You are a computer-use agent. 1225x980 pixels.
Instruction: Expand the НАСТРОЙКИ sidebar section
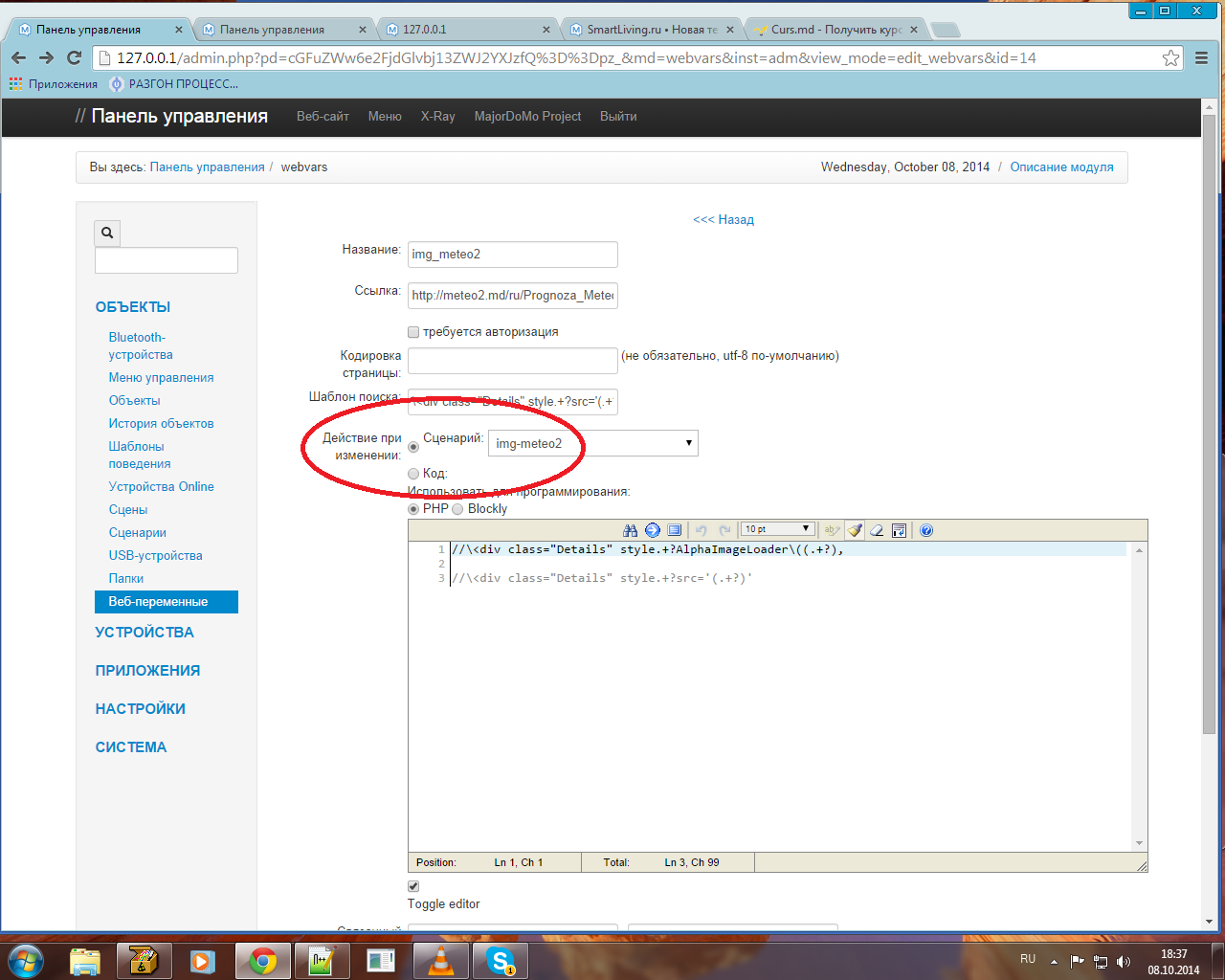click(140, 709)
